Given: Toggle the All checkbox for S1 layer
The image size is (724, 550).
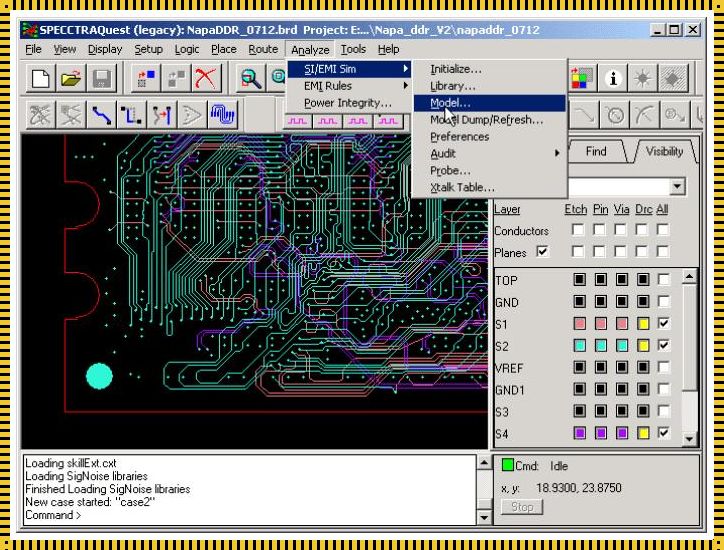Looking at the screenshot, I should pos(664,323).
